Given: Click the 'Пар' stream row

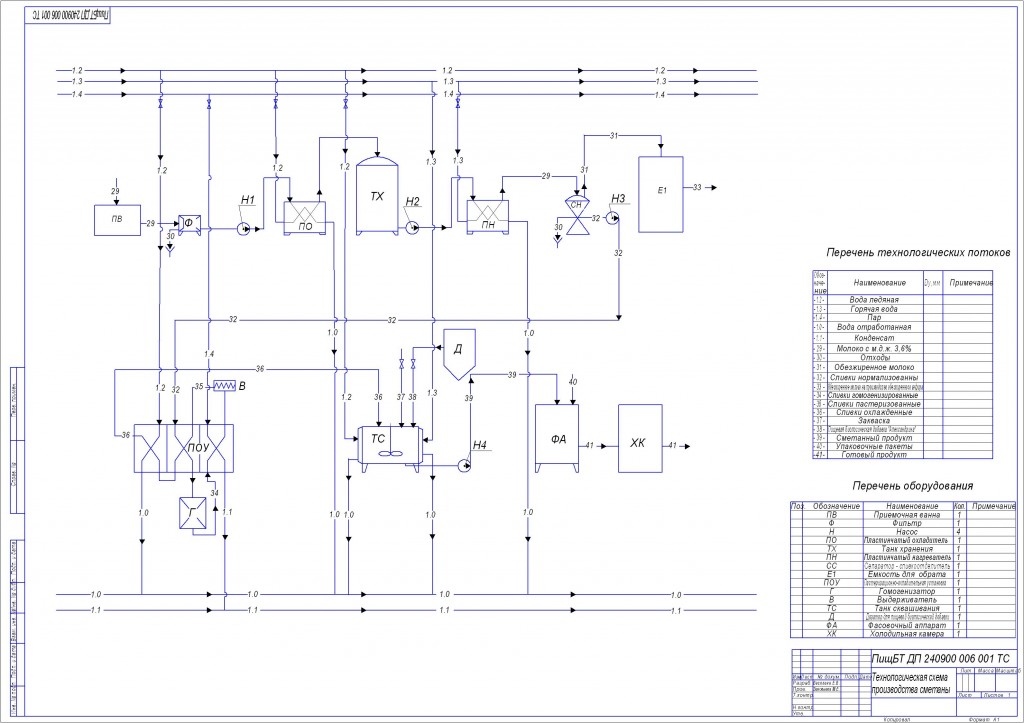Looking at the screenshot, I should click(x=903, y=317).
